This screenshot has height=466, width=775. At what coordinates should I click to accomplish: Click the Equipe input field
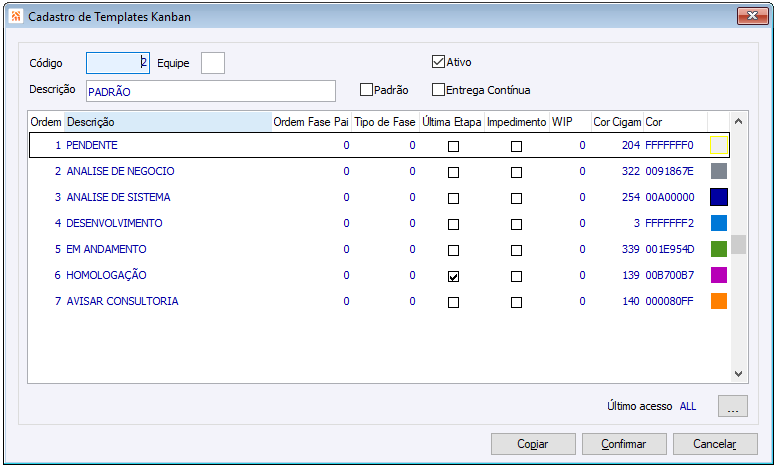(213, 63)
